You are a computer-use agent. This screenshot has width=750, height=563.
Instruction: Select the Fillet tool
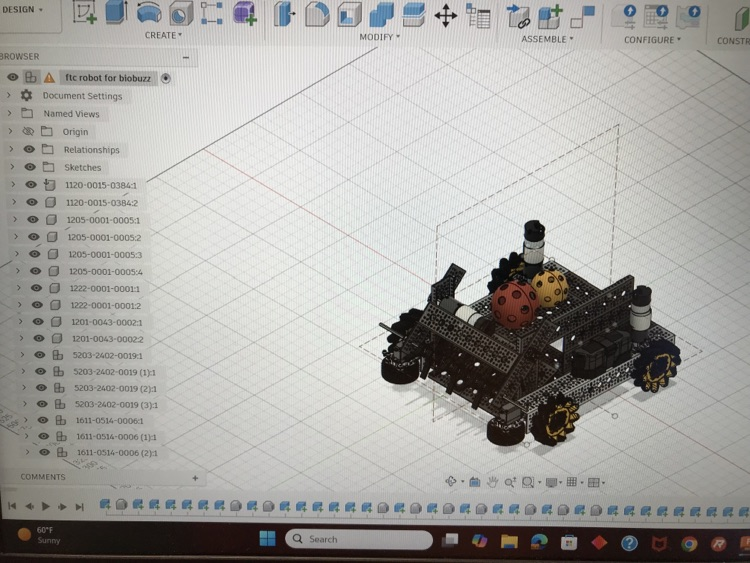point(317,14)
